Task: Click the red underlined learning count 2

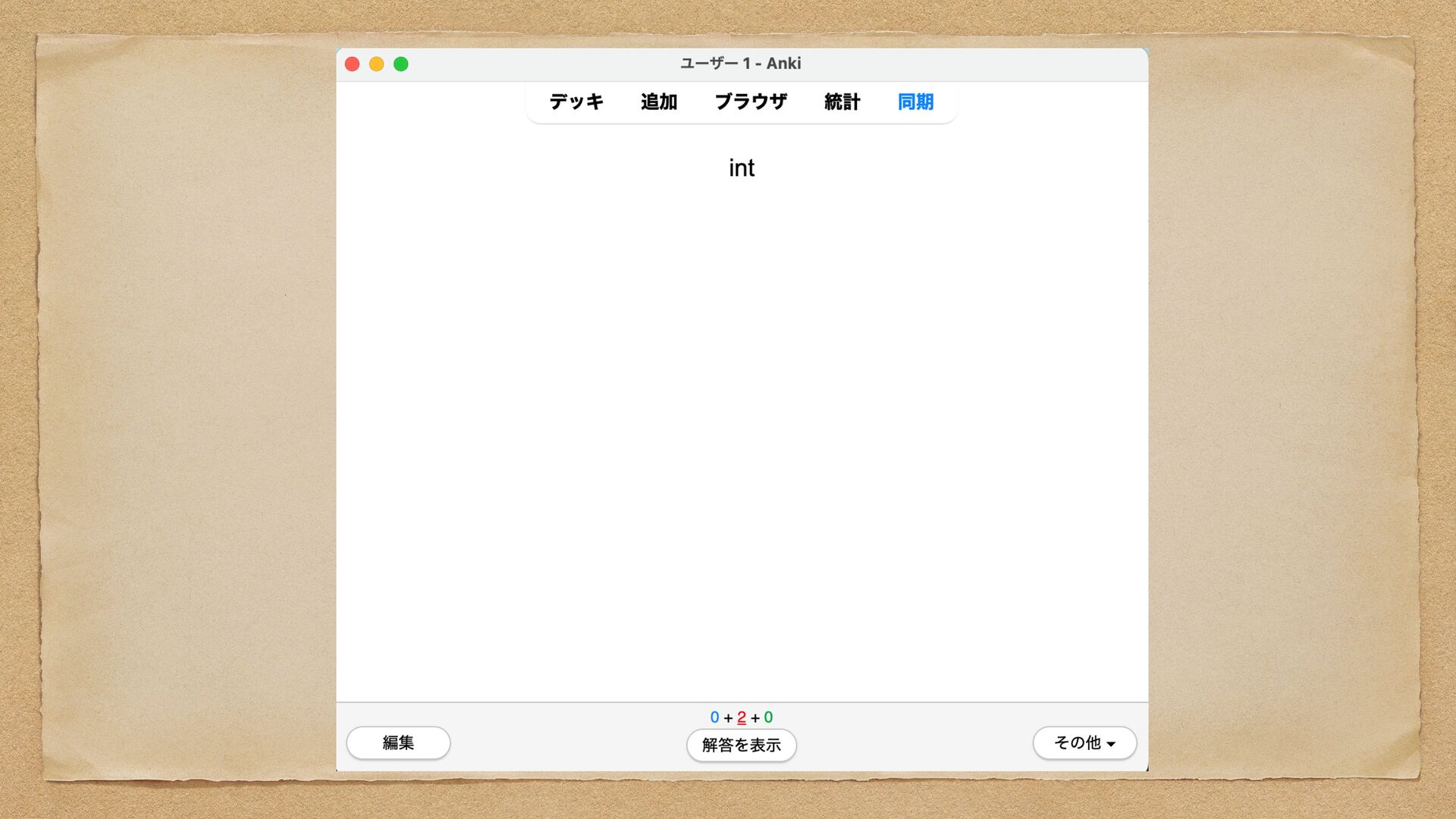Action: pos(742,717)
